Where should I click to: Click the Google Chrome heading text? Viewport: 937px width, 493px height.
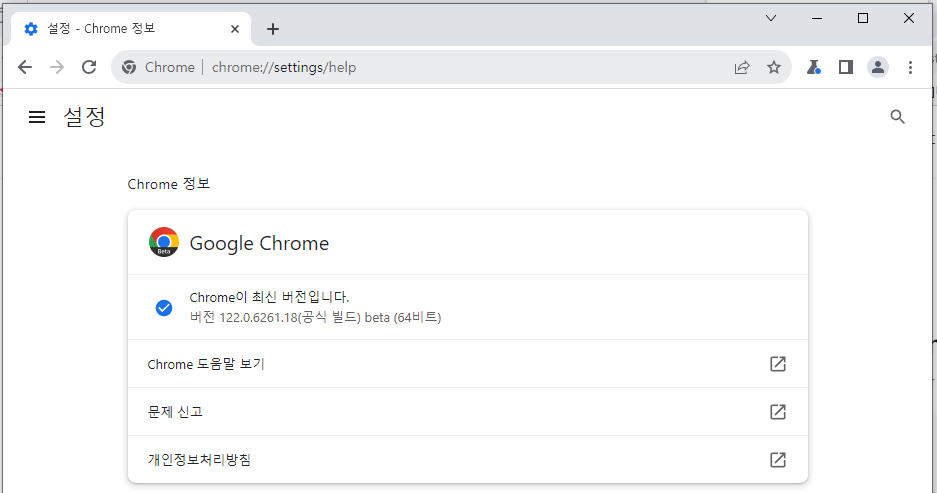pyautogui.click(x=259, y=243)
